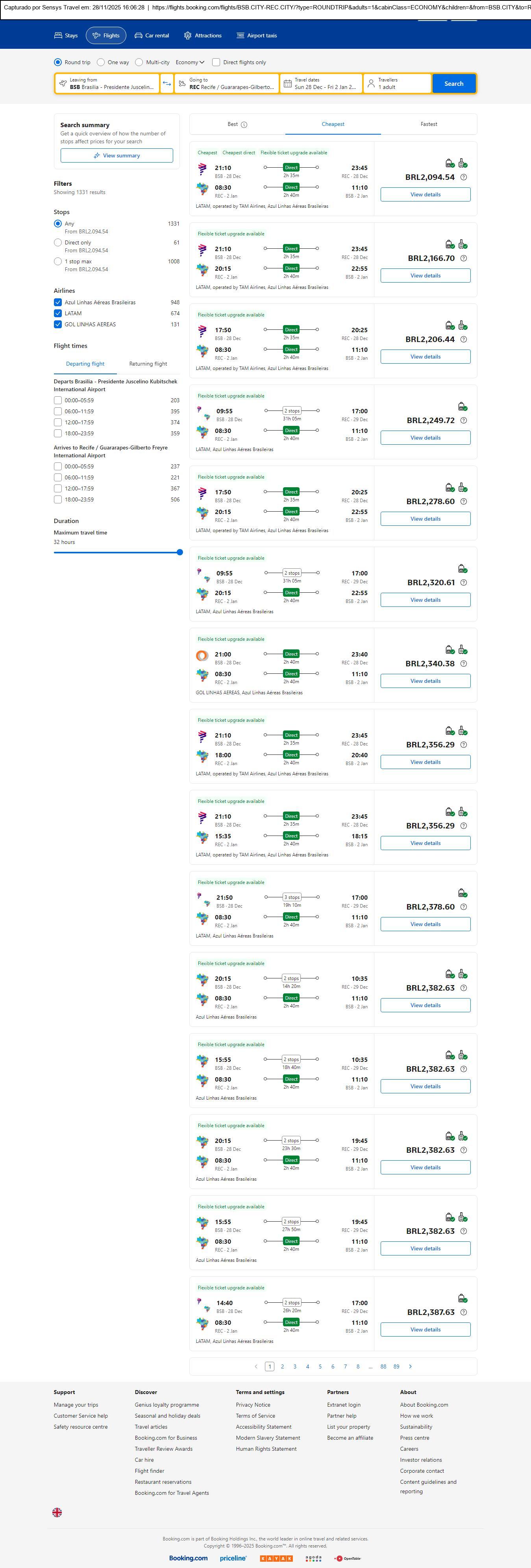
Task: Open the Travellers 1 adult selector
Action: coord(397,83)
